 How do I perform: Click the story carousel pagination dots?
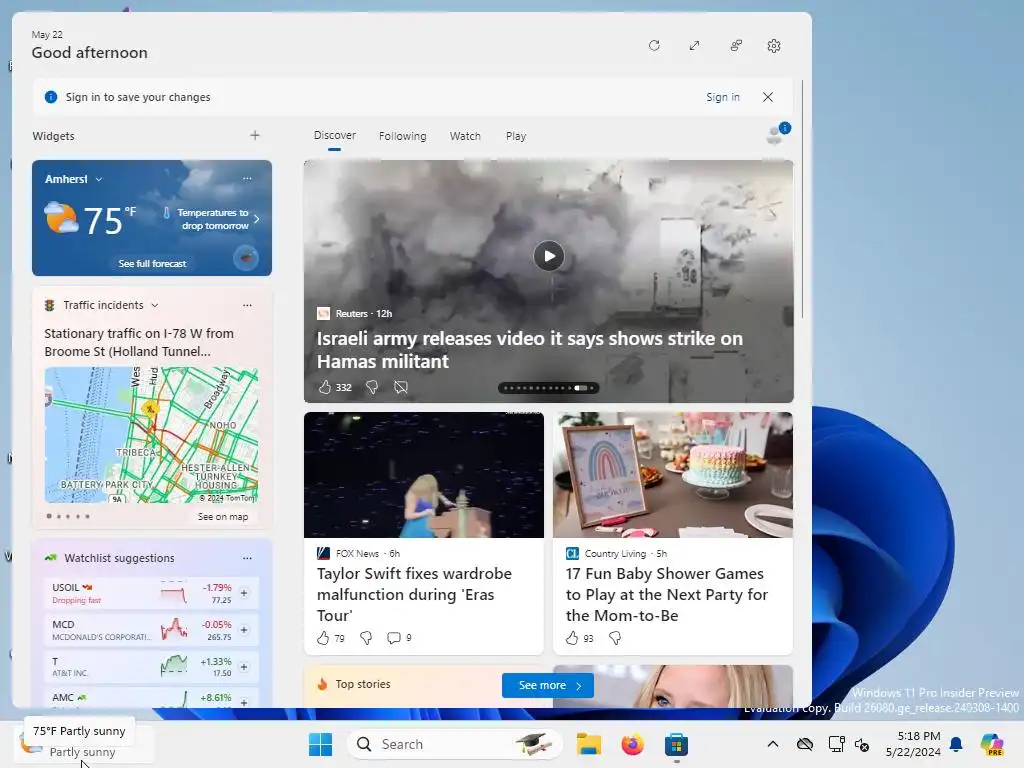(549, 388)
